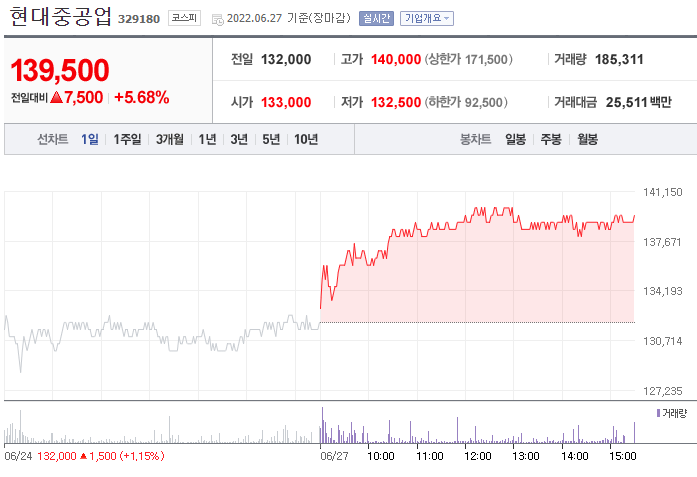The image size is (697, 477).
Task: Open the 월봉 monthly candle chart
Action: click(587, 140)
